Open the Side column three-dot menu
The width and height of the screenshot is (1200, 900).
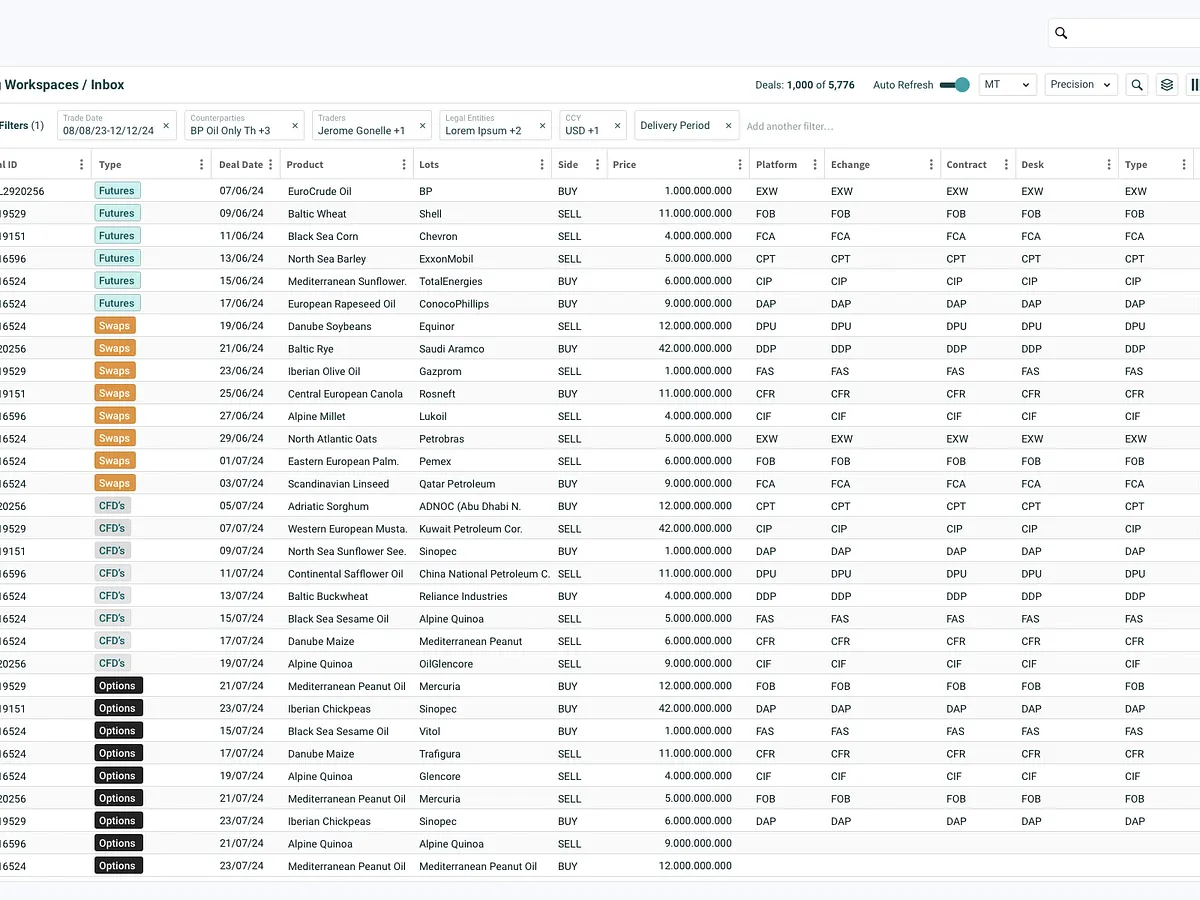pos(596,164)
